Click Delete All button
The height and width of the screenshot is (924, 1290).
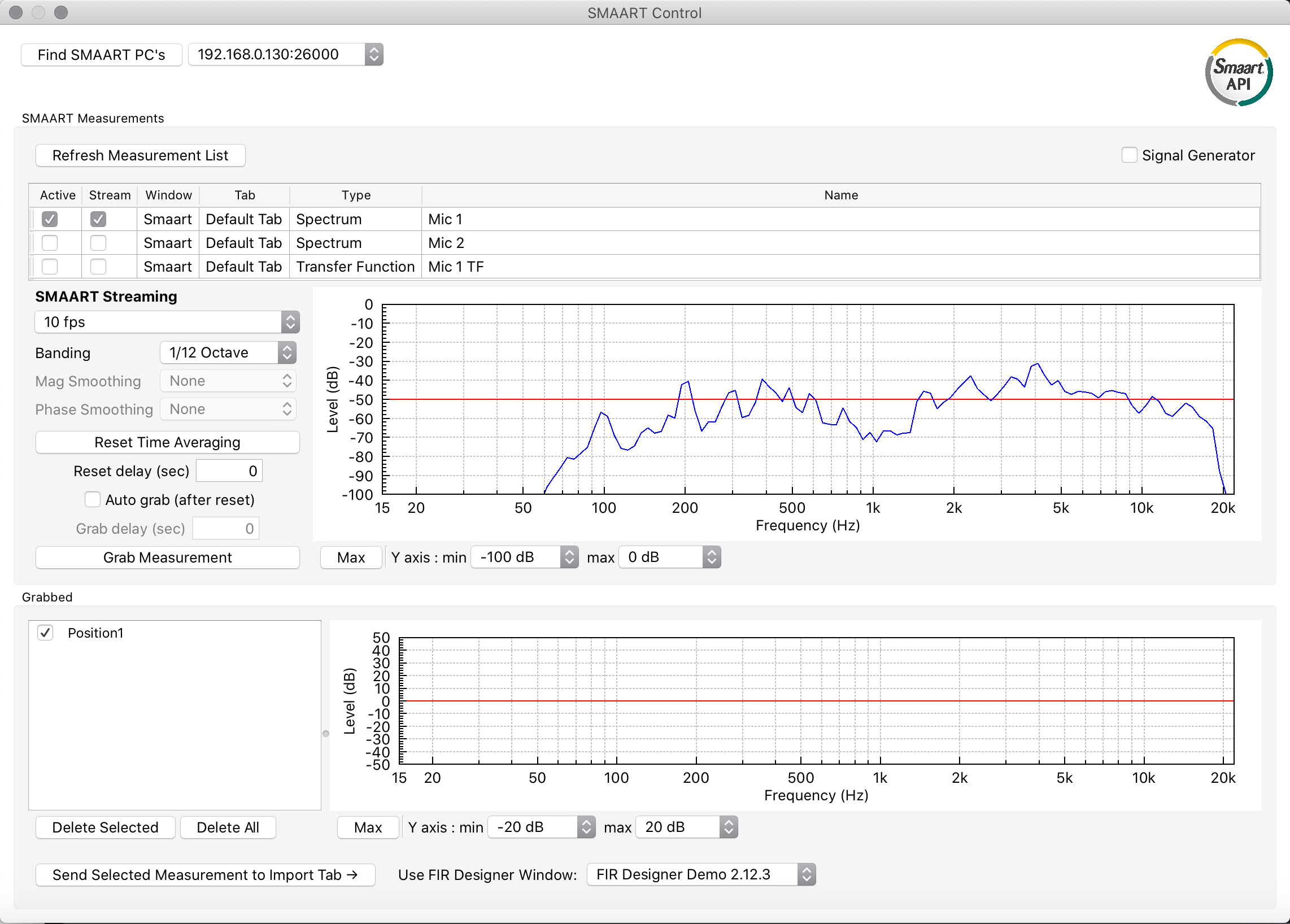pos(228,827)
